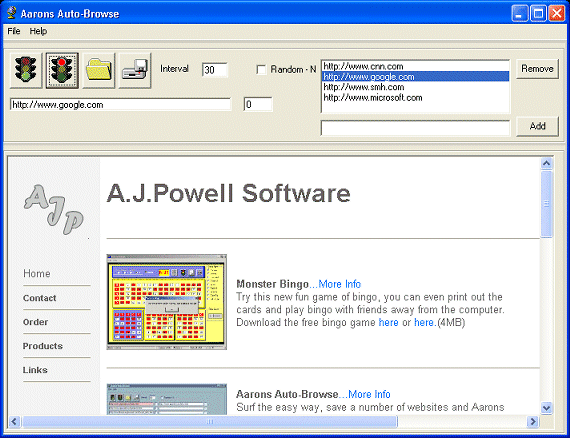The width and height of the screenshot is (570, 438).
Task: Click the A.J.Powell Software heading
Action: point(229,193)
